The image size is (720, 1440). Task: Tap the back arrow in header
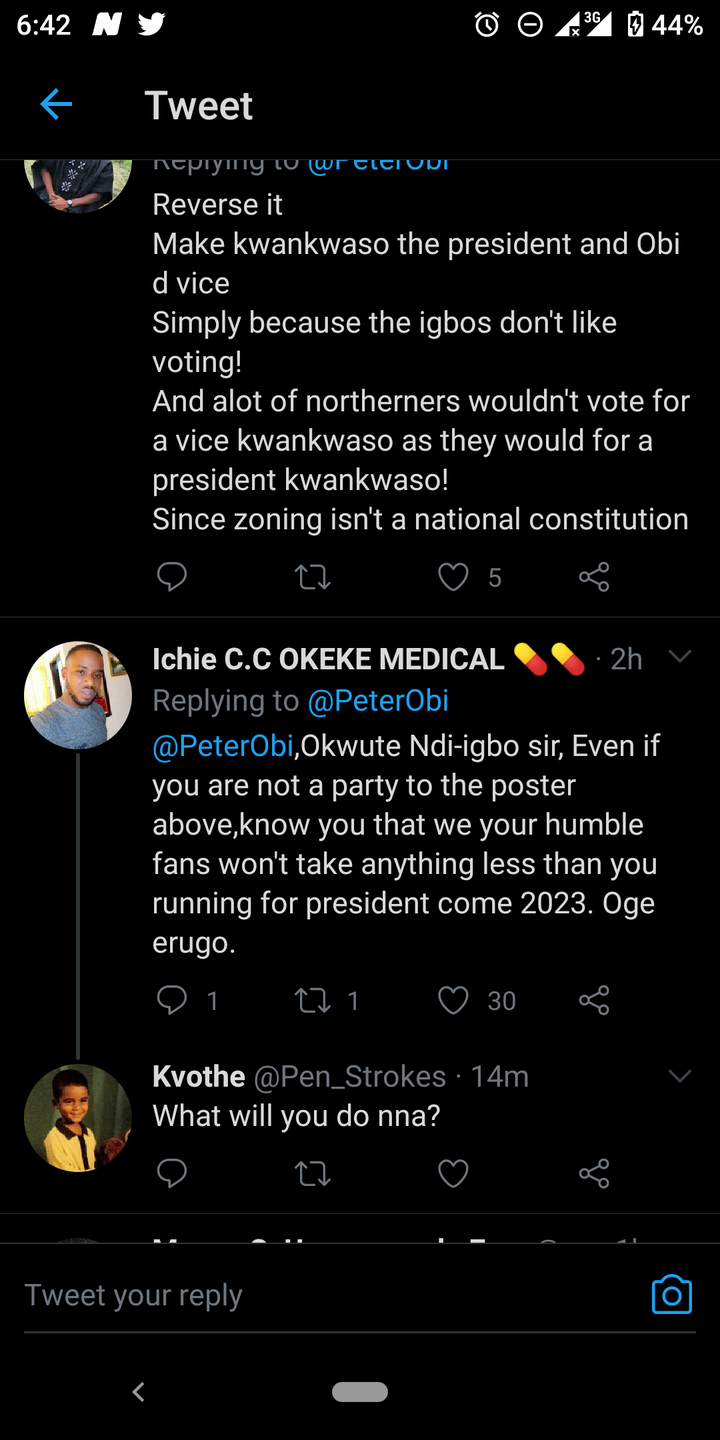[x=56, y=104]
